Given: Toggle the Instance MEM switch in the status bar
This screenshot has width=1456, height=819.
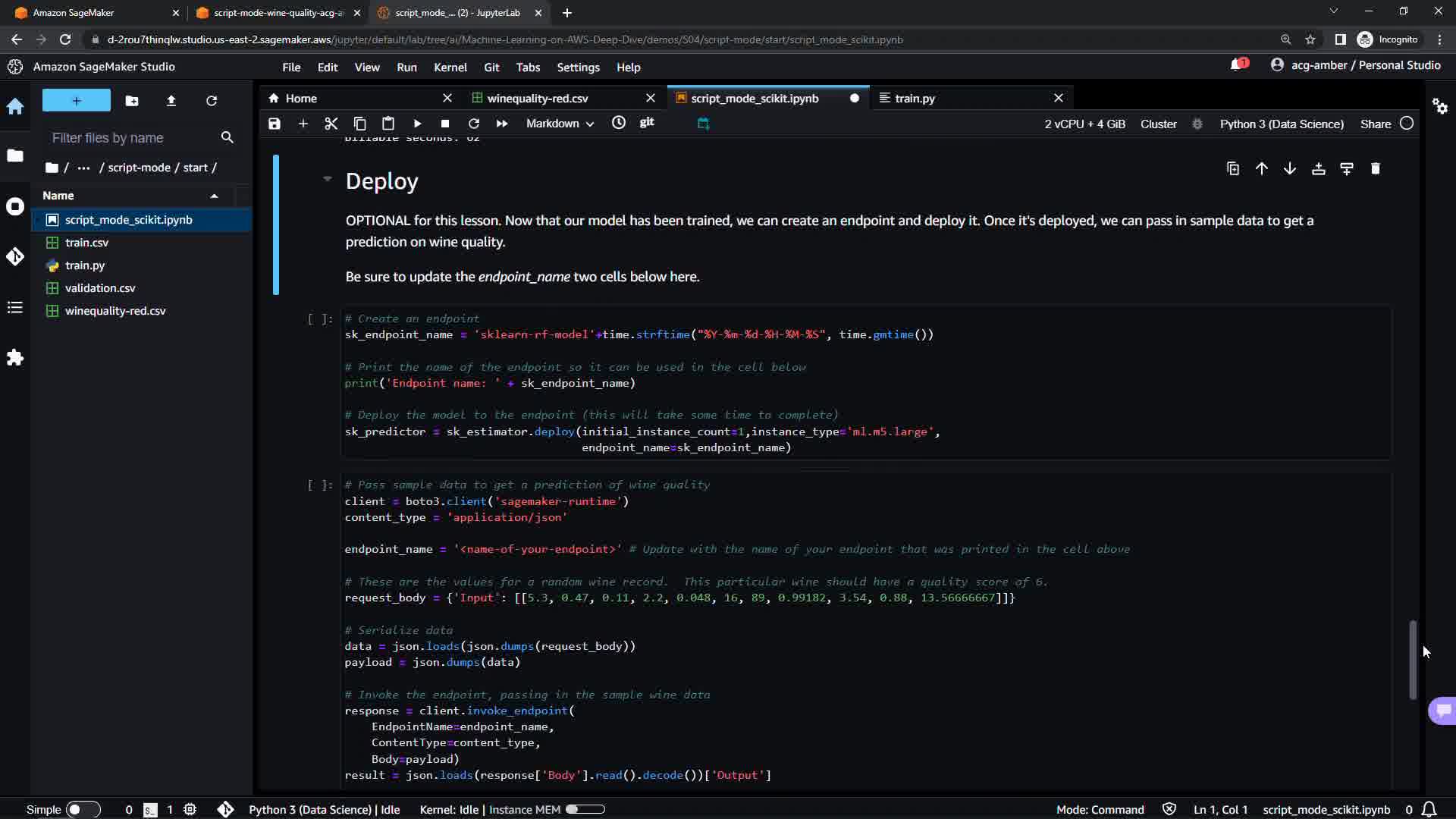Looking at the screenshot, I should coord(585,809).
